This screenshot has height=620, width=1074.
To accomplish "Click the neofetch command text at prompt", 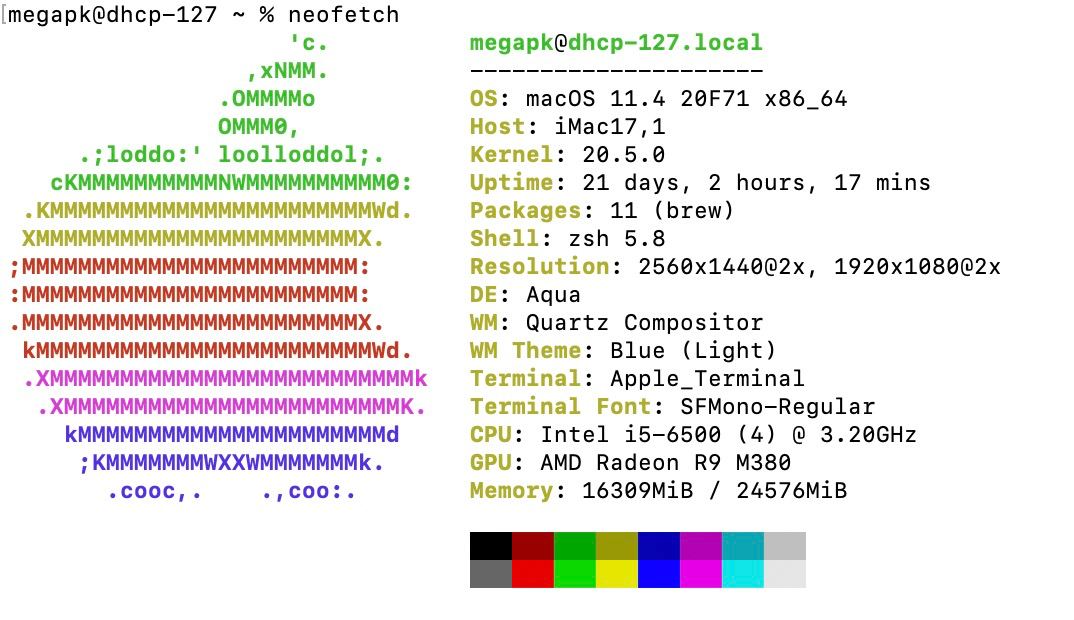I will coord(343,14).
